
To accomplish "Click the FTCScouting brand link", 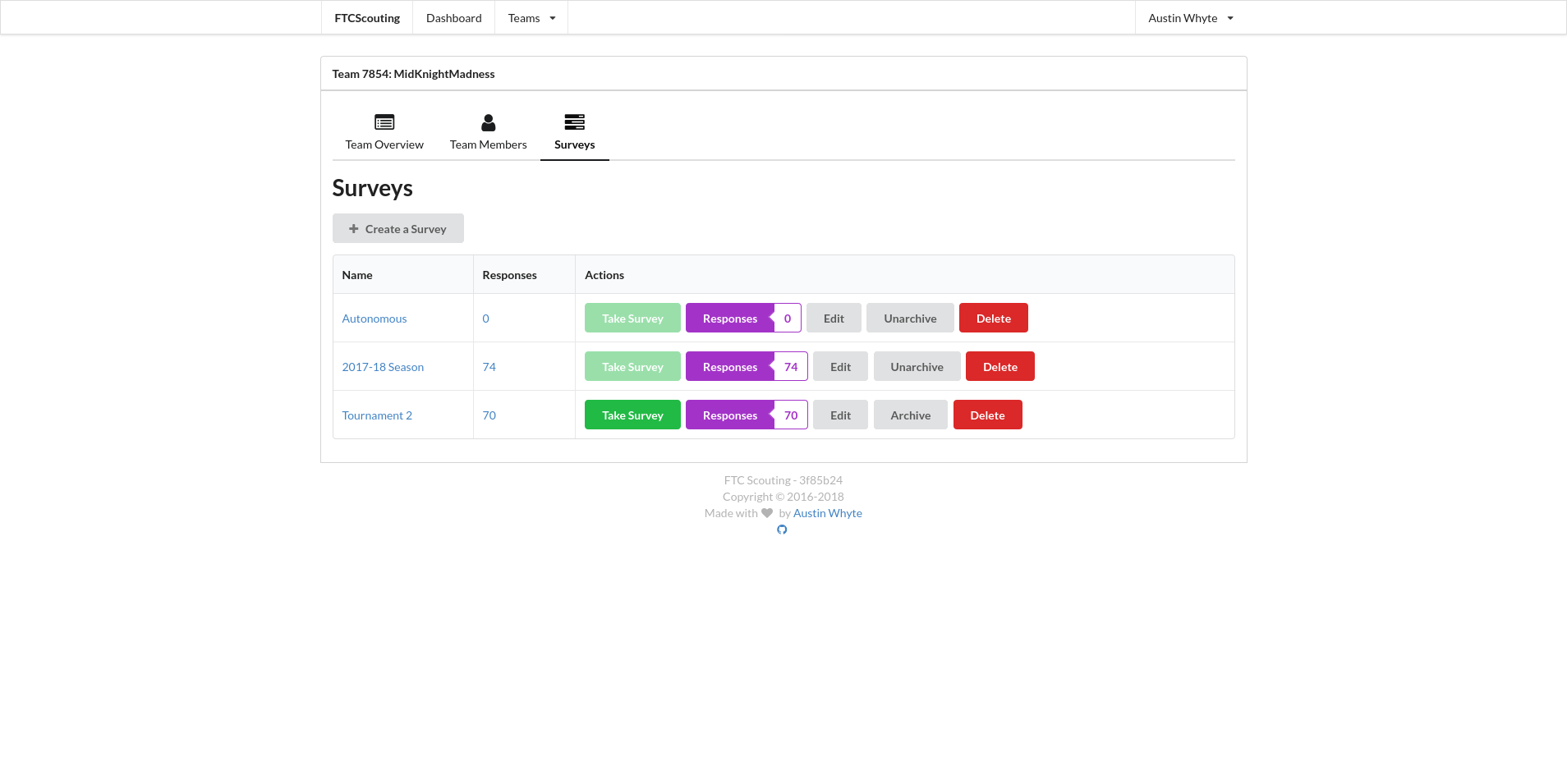I will (x=367, y=18).
